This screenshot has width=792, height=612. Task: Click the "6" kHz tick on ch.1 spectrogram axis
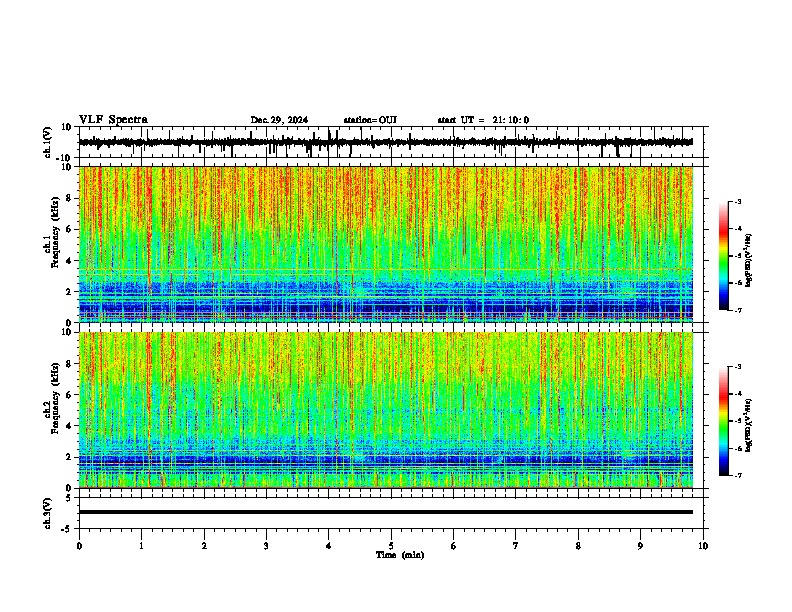click(x=70, y=229)
